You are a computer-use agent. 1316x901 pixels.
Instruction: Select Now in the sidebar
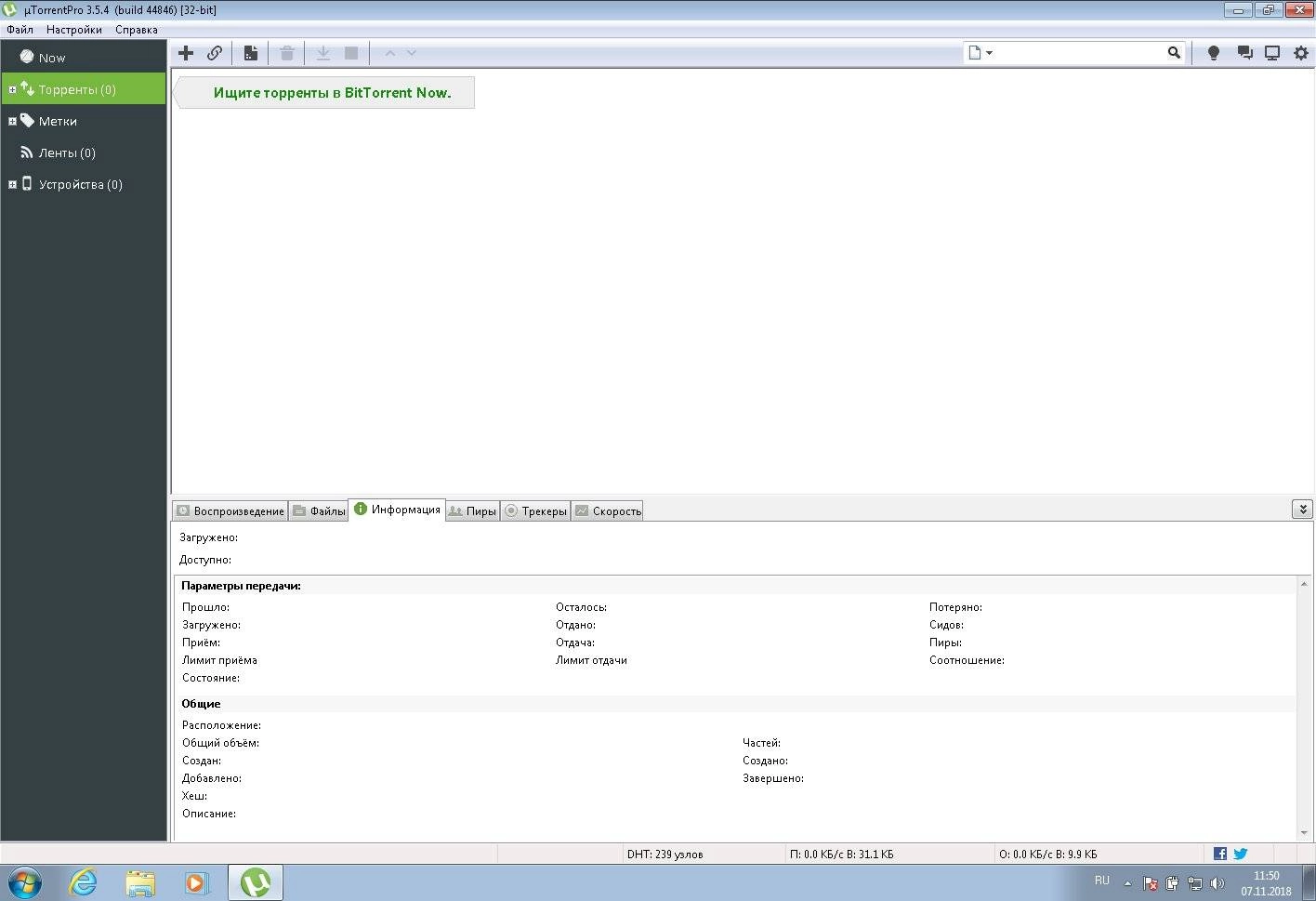84,58
